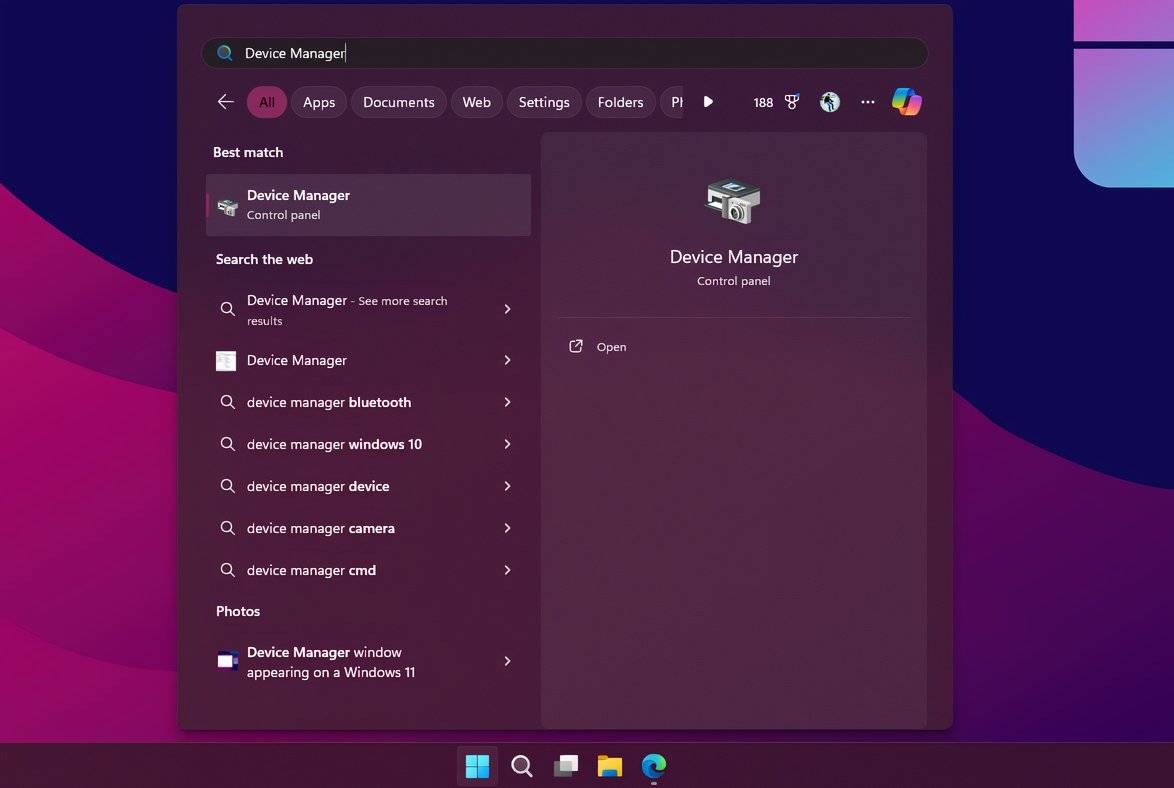Image resolution: width=1174 pixels, height=788 pixels.
Task: Expand the 'device manager windows 10' chevron
Action: pos(508,444)
